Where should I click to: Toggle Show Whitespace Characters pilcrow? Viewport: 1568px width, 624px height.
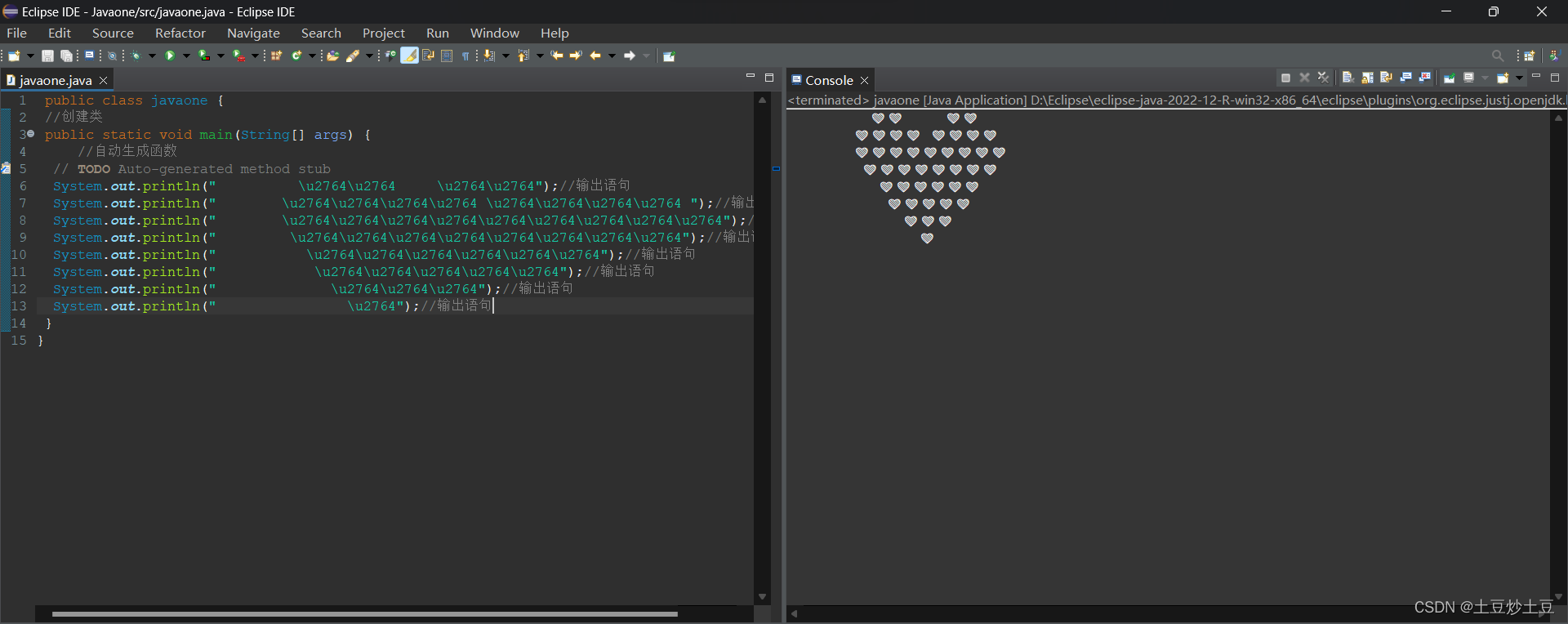[x=465, y=56]
